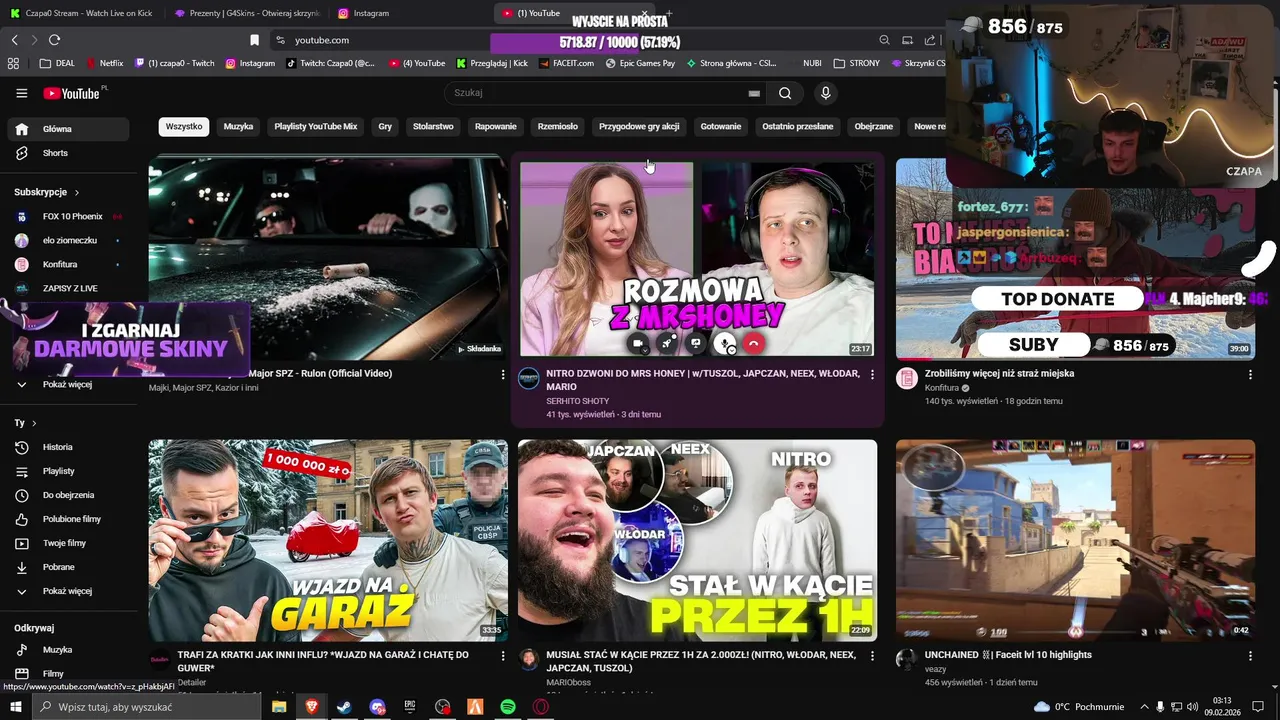Open Do obejrzenia watch later list
The height and width of the screenshot is (720, 1280).
click(x=68, y=495)
